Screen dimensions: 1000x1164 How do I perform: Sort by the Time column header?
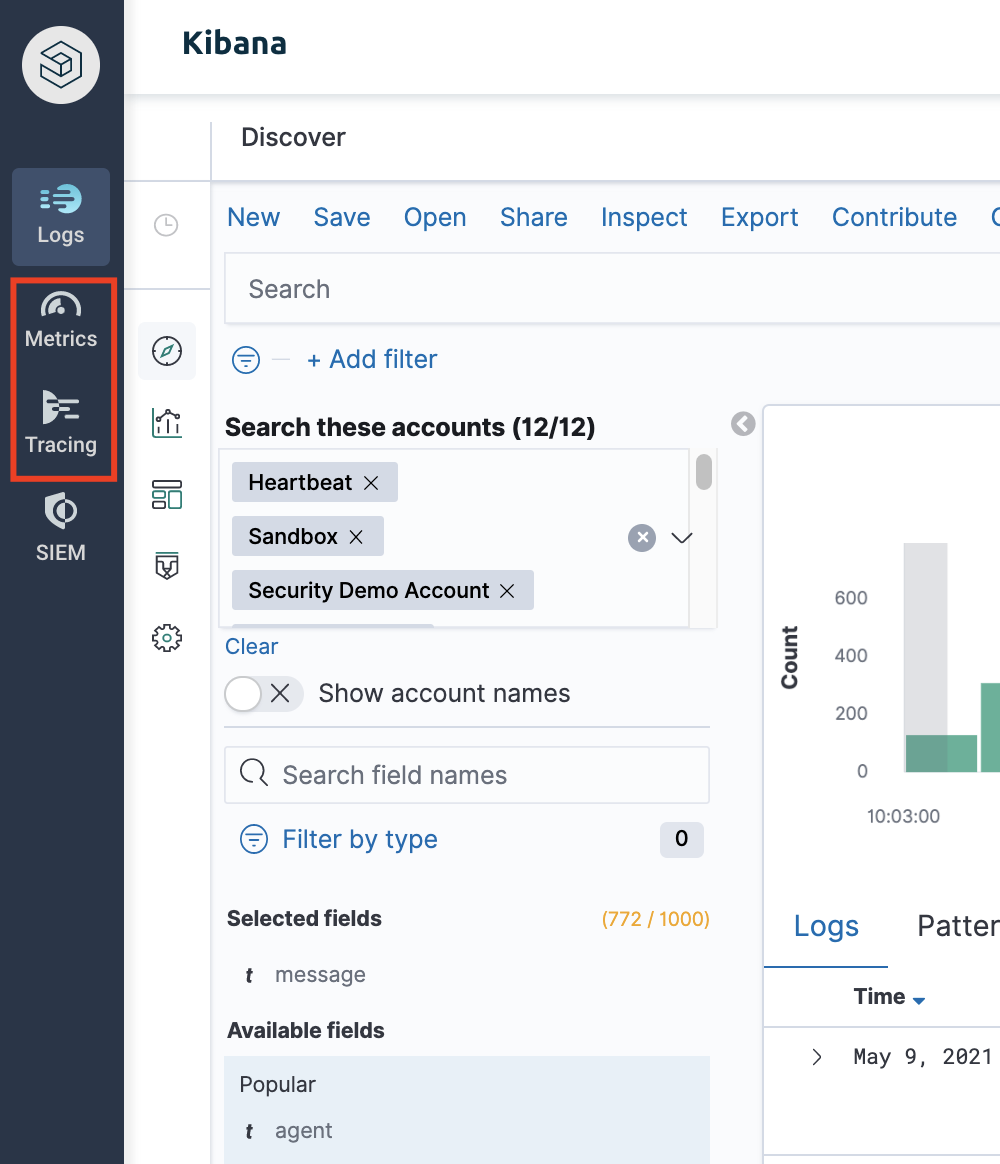coord(889,997)
